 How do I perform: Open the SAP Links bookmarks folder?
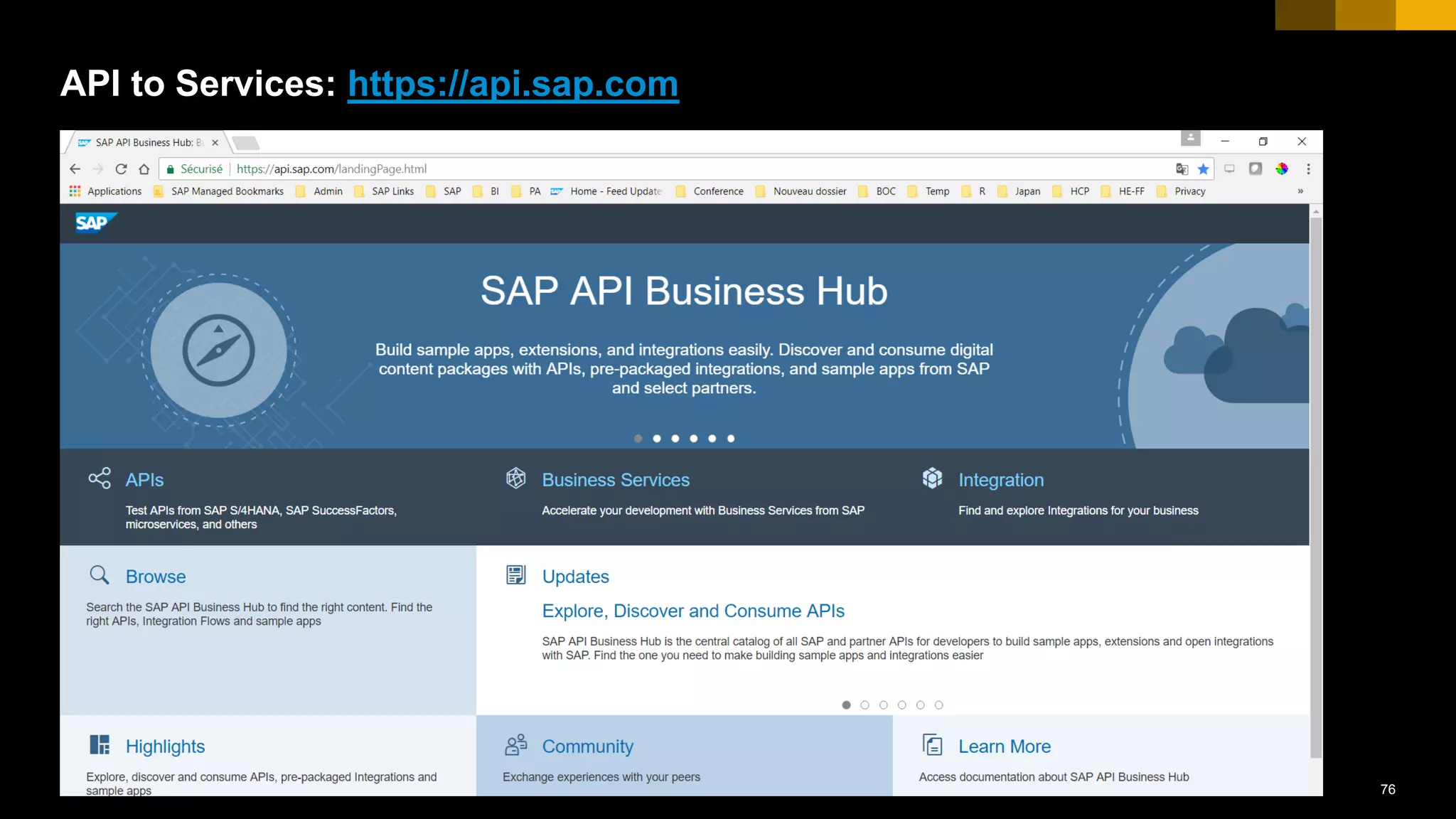(x=384, y=191)
